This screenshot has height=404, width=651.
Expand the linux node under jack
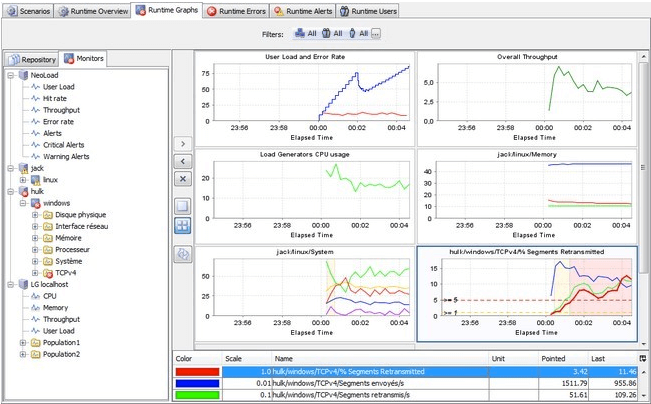coord(23,179)
